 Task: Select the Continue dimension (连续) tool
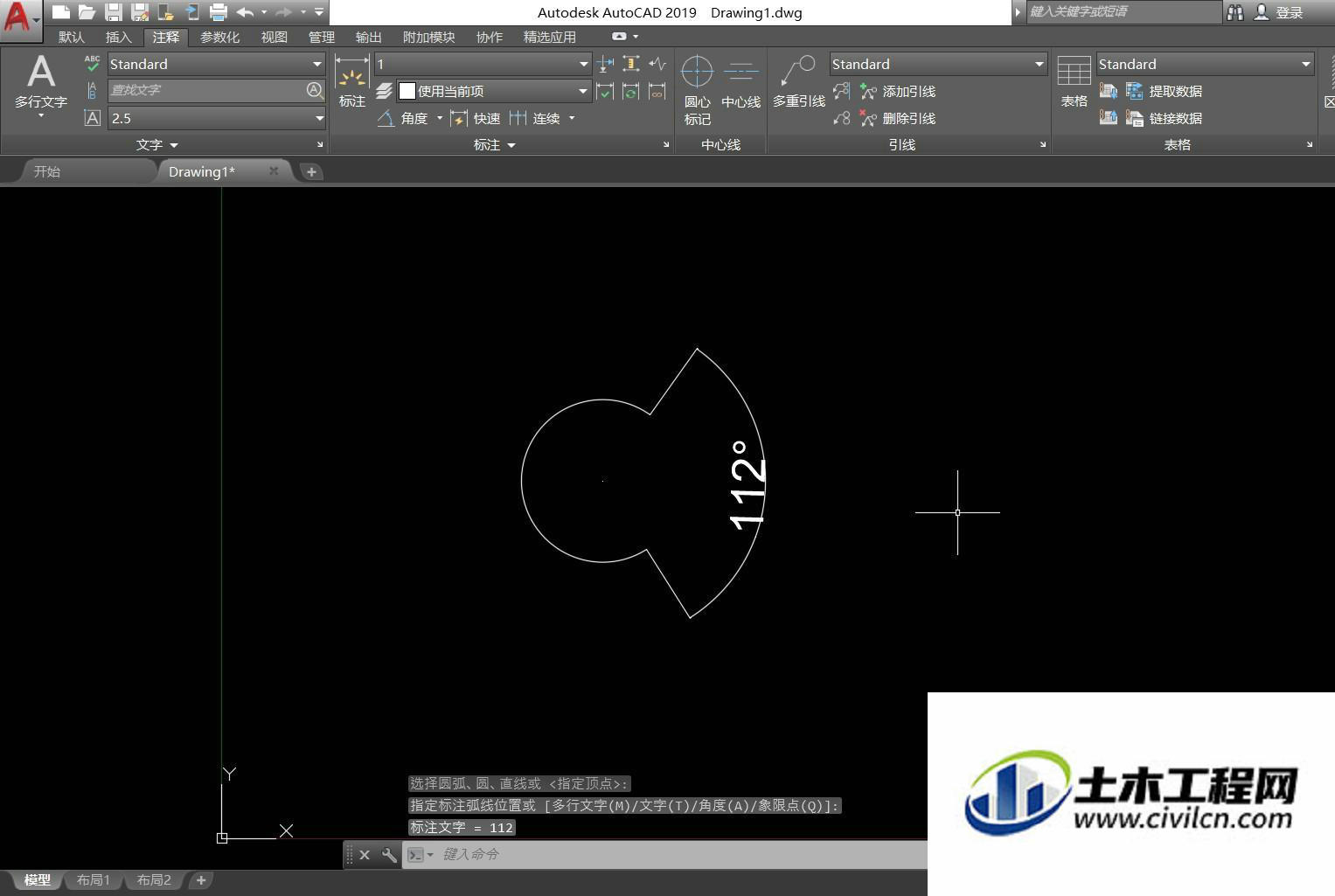click(534, 118)
